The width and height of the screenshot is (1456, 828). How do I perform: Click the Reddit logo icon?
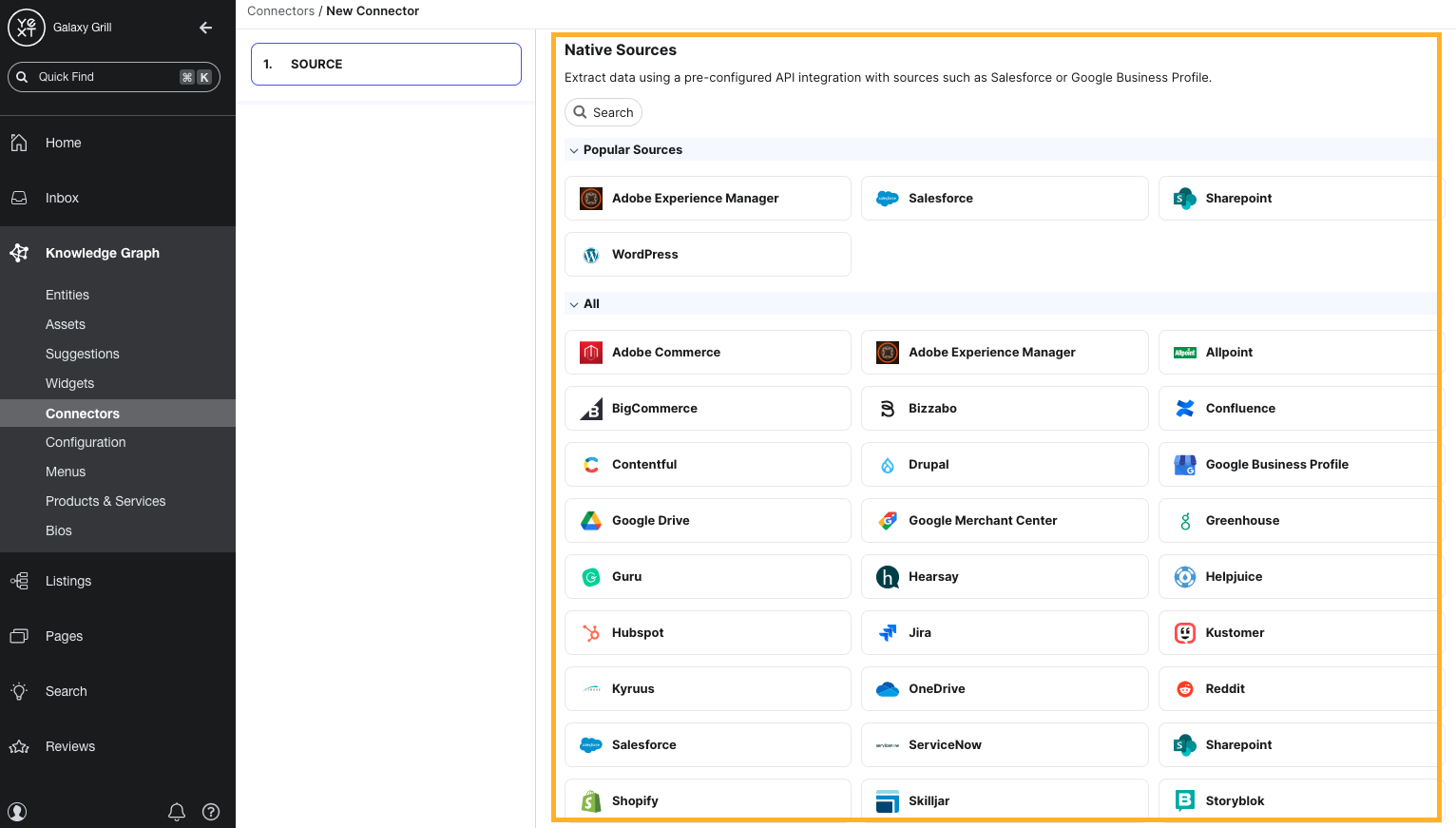[x=1185, y=688]
